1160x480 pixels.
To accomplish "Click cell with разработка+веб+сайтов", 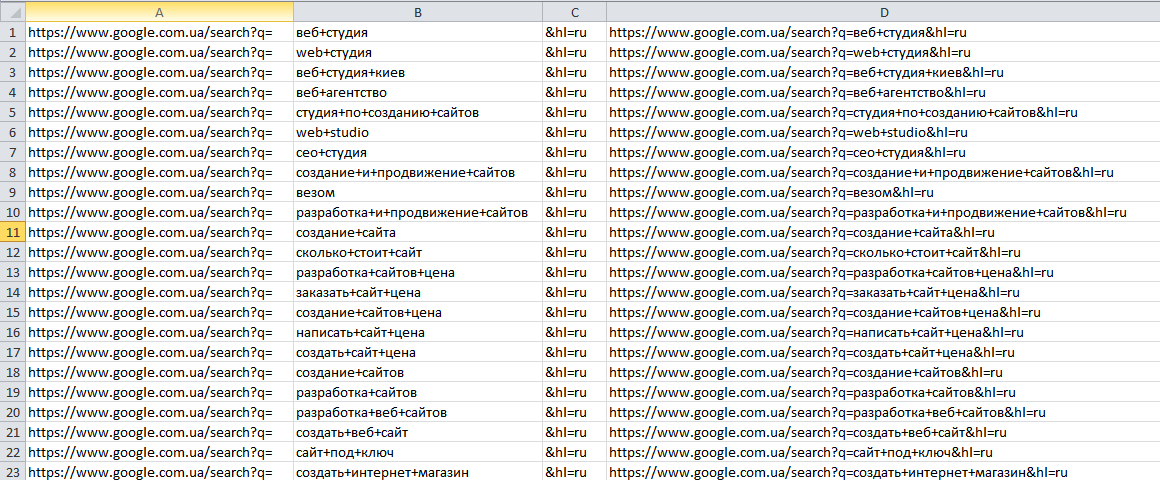I will [x=418, y=412].
